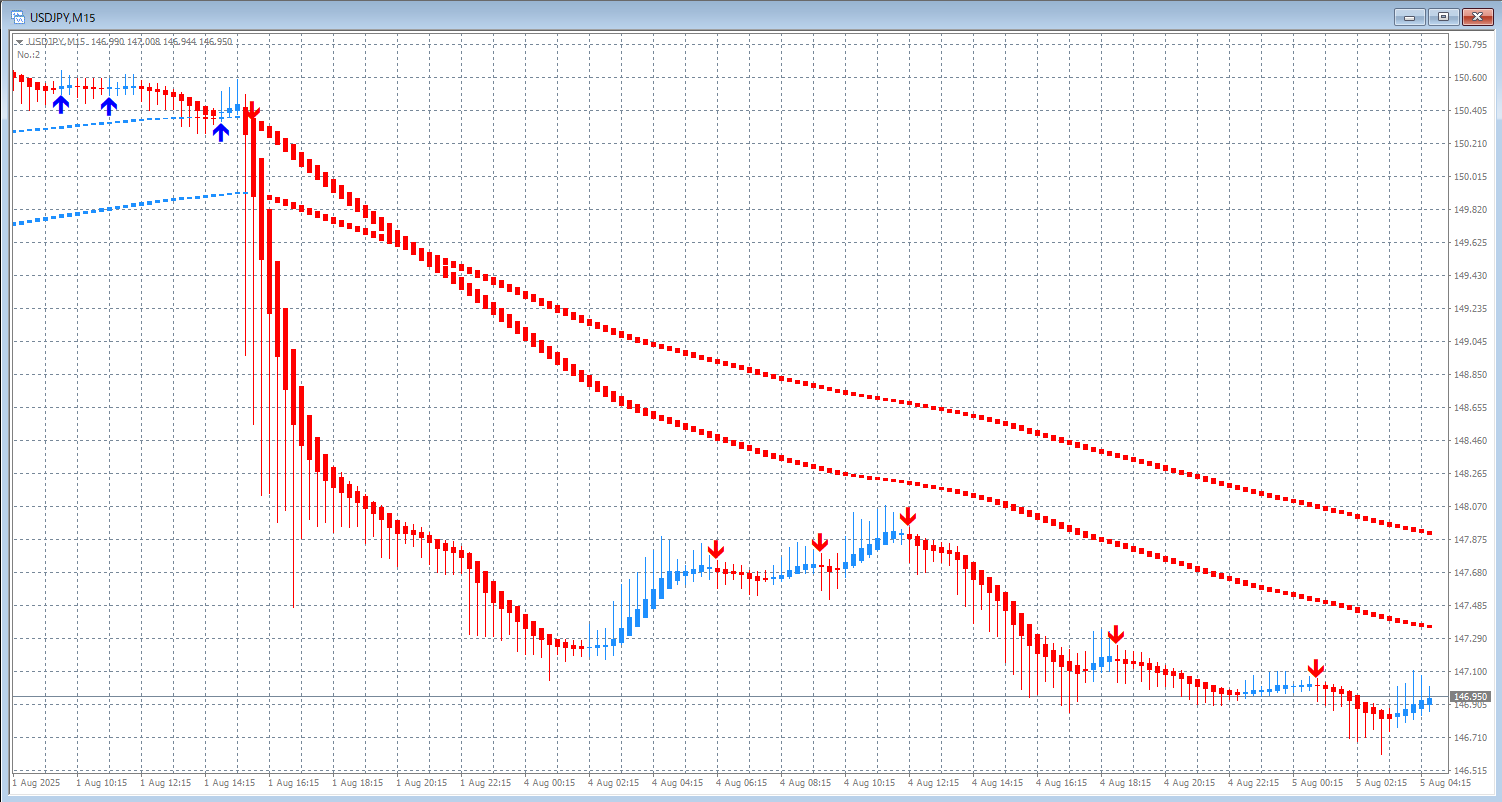Select the blue up arrow near 1 Aug 10:15
Screen dimensions: 1502x802
tap(109, 105)
